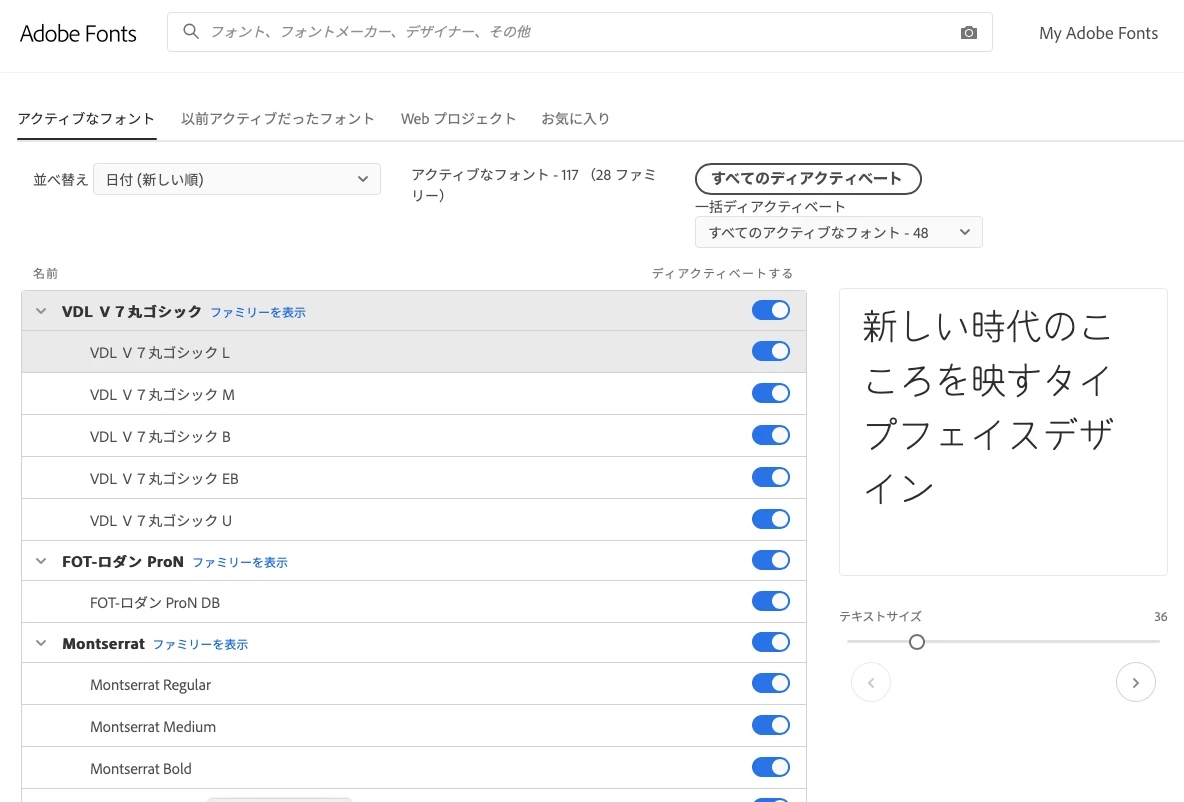Image resolution: width=1184 pixels, height=802 pixels.
Task: Click the previous preview arrow button
Action: pos(871,683)
